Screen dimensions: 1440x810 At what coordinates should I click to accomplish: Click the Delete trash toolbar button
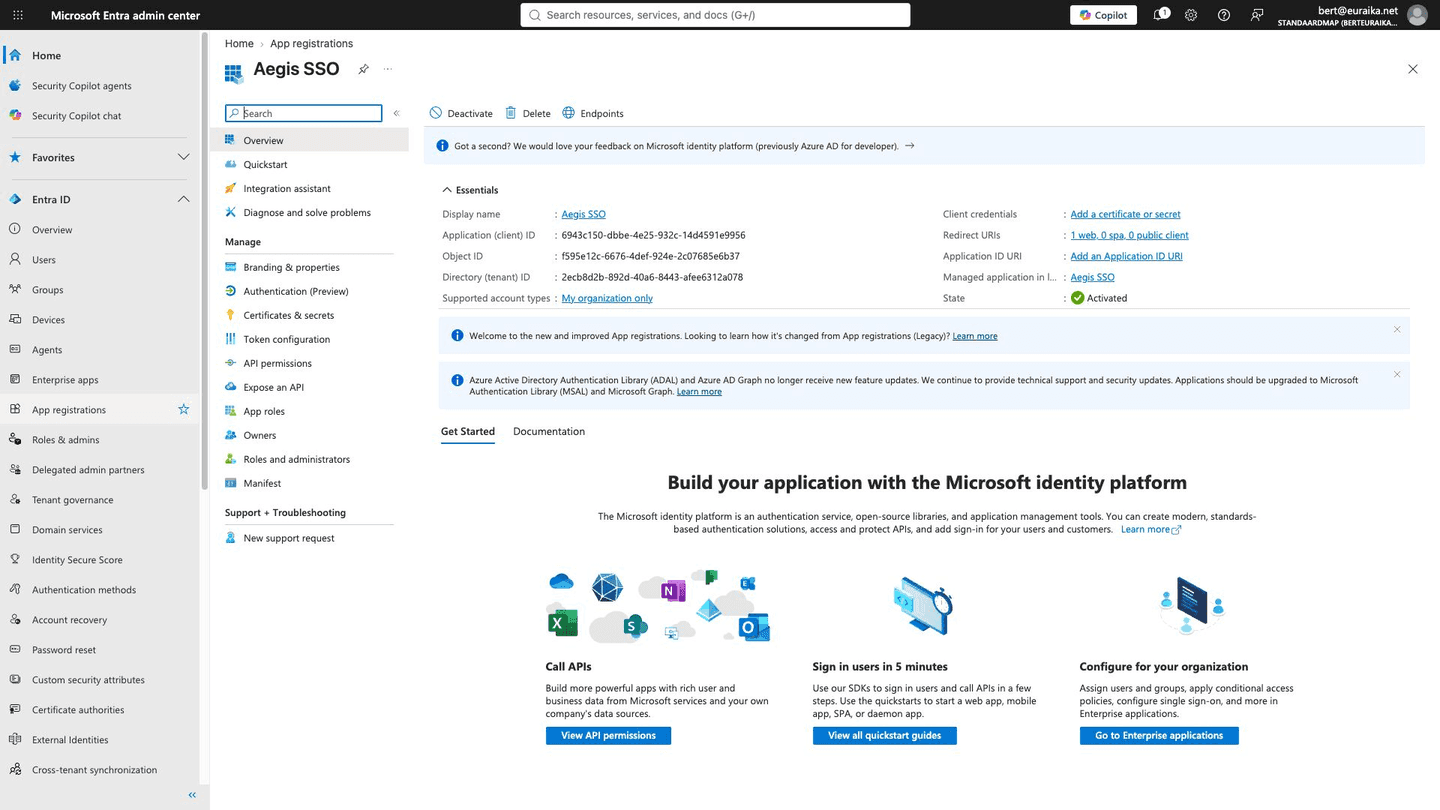coord(528,113)
